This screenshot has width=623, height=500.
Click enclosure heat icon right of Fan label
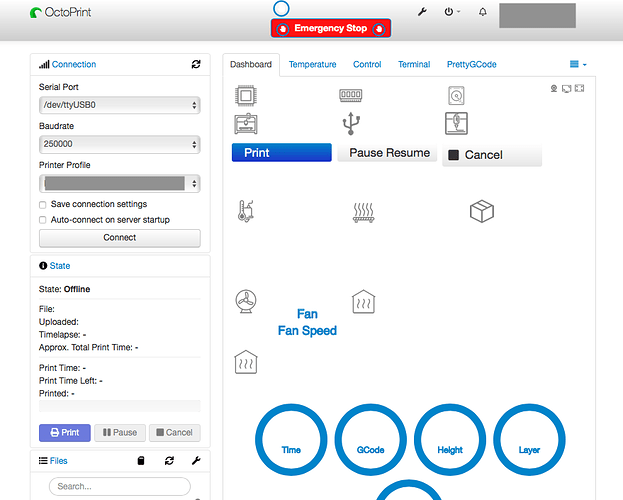364,302
